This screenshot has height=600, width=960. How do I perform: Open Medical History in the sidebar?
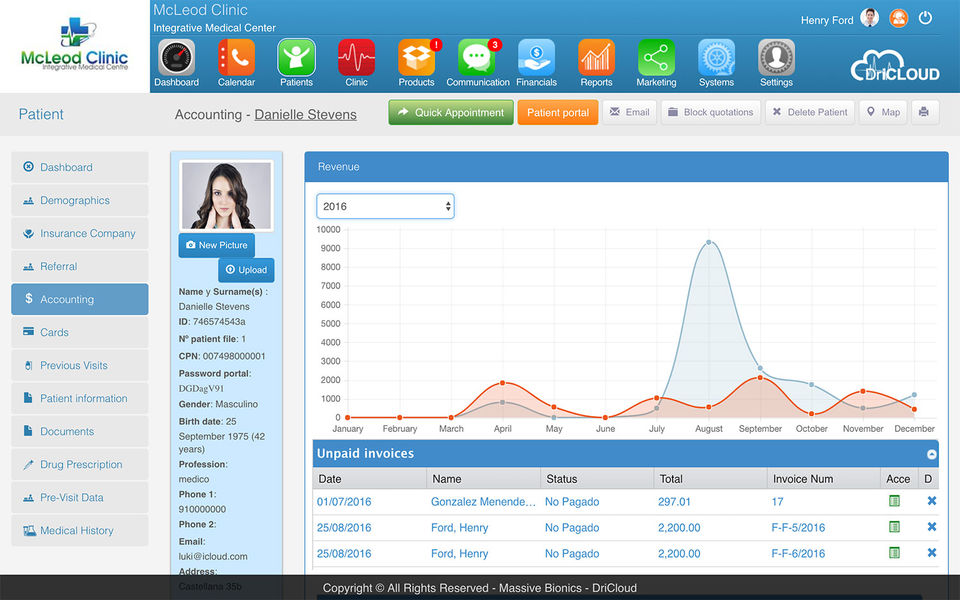click(x=80, y=531)
